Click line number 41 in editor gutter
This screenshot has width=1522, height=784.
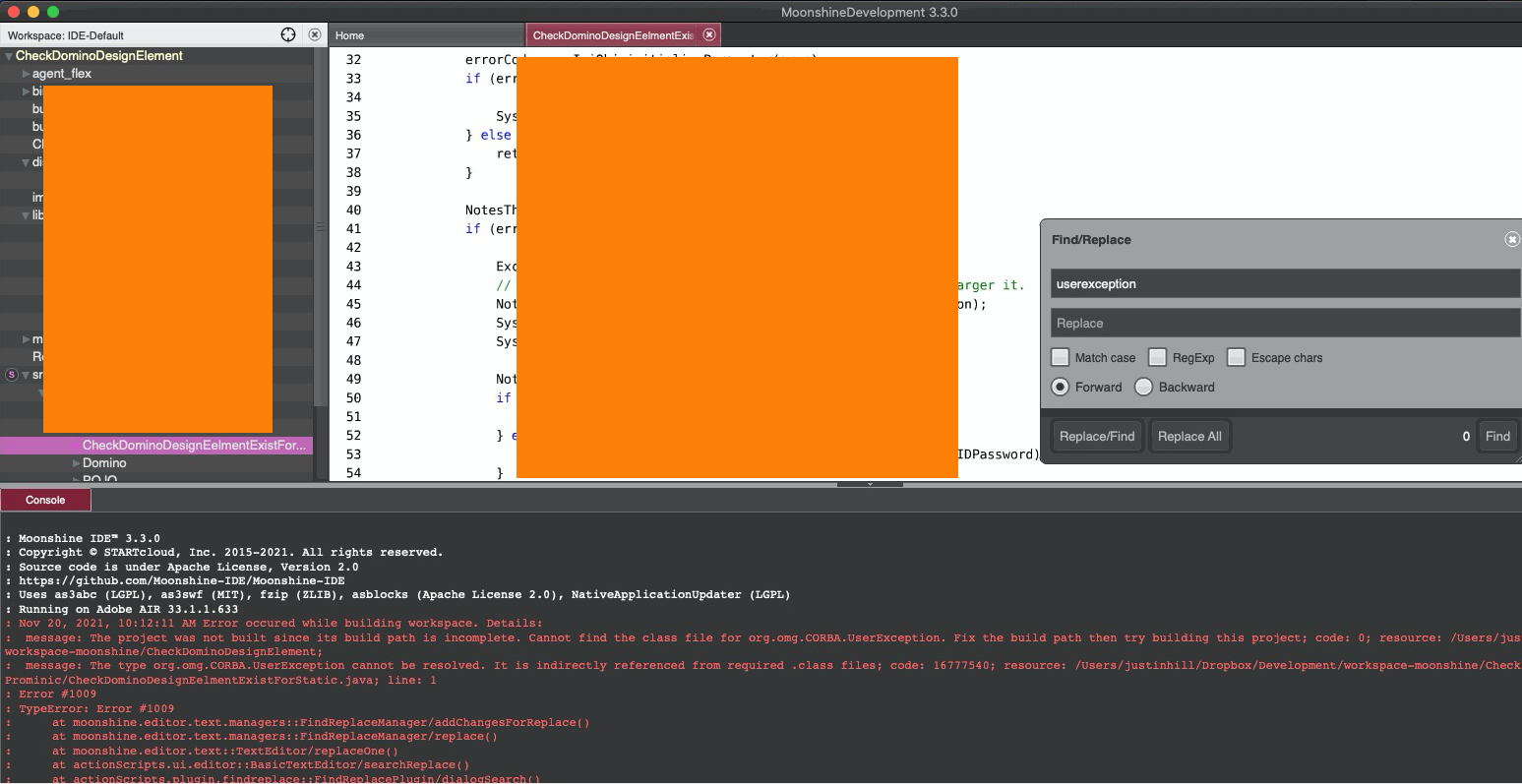(x=353, y=228)
